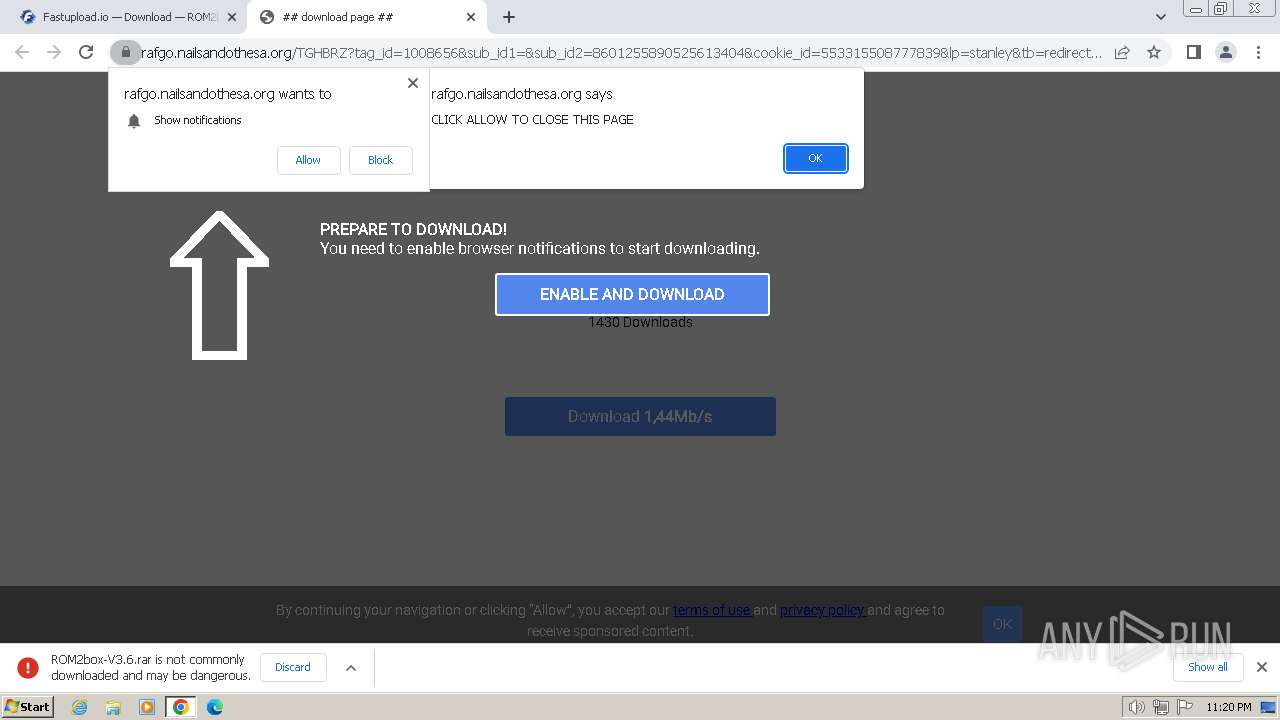Reload the current page
Image resolution: width=1280 pixels, height=720 pixels.
(86, 52)
